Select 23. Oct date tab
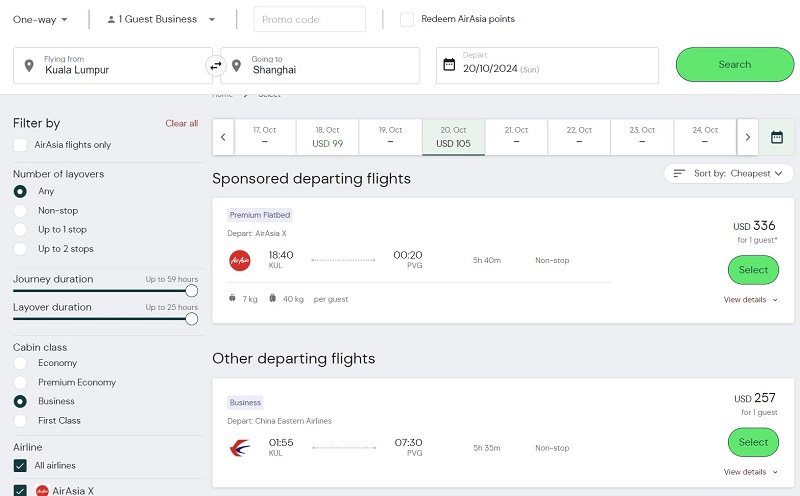Image resolution: width=800 pixels, height=496 pixels. (x=642, y=137)
